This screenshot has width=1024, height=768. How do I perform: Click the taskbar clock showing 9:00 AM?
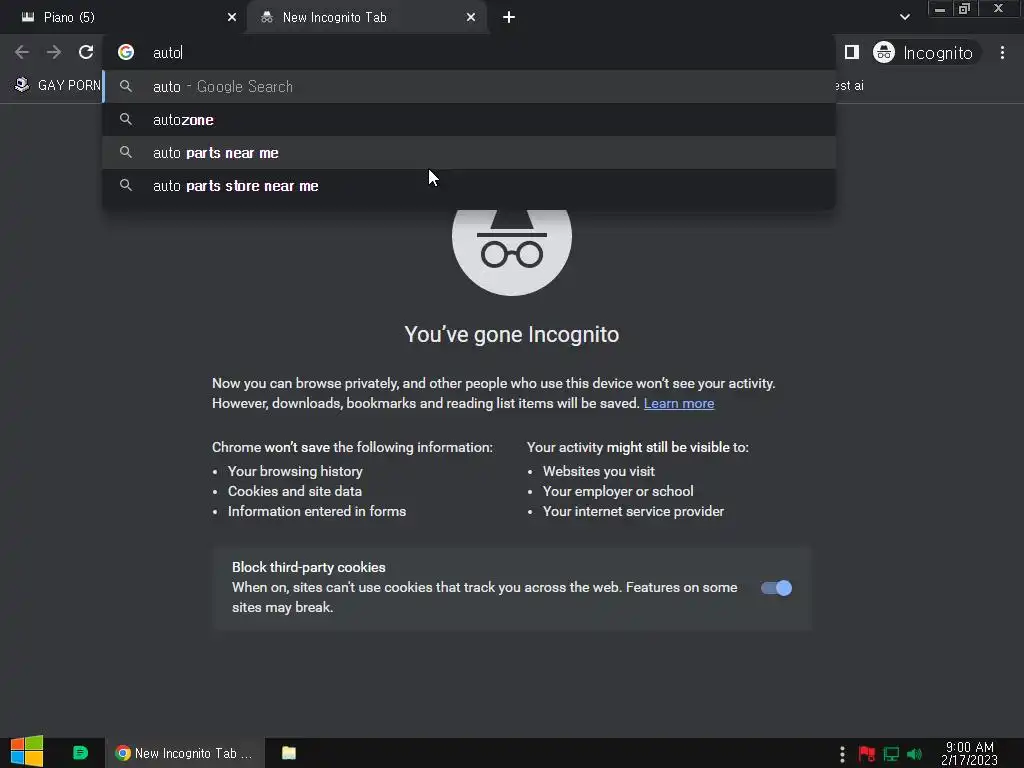[969, 753]
